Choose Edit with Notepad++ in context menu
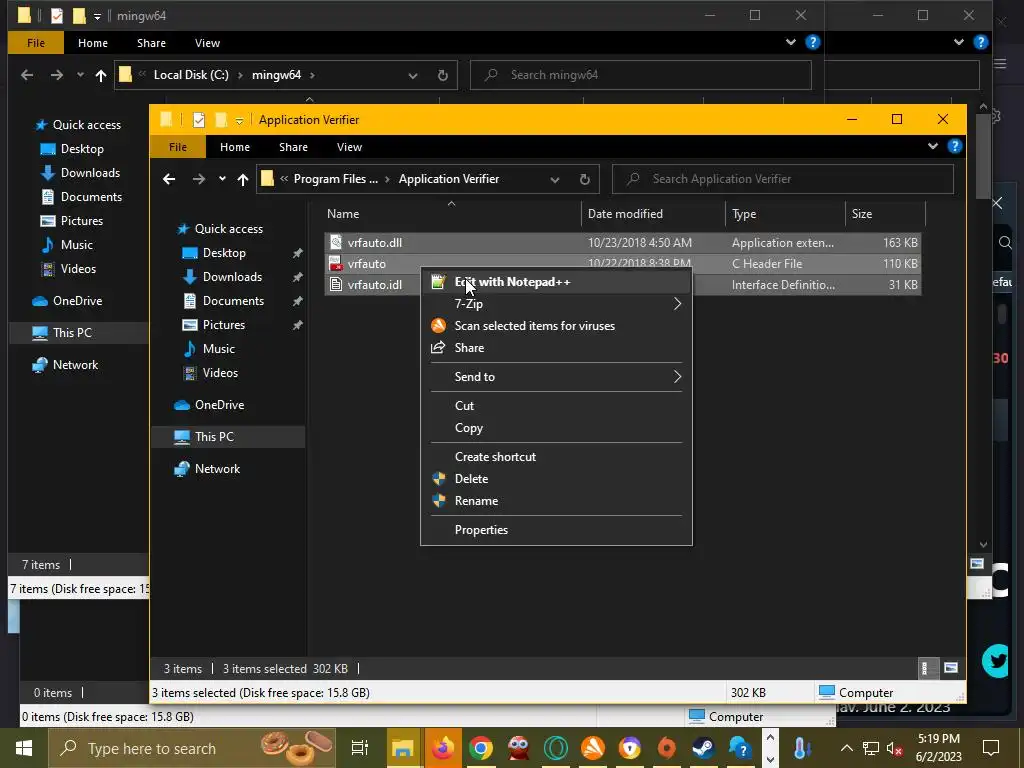 [x=556, y=282]
